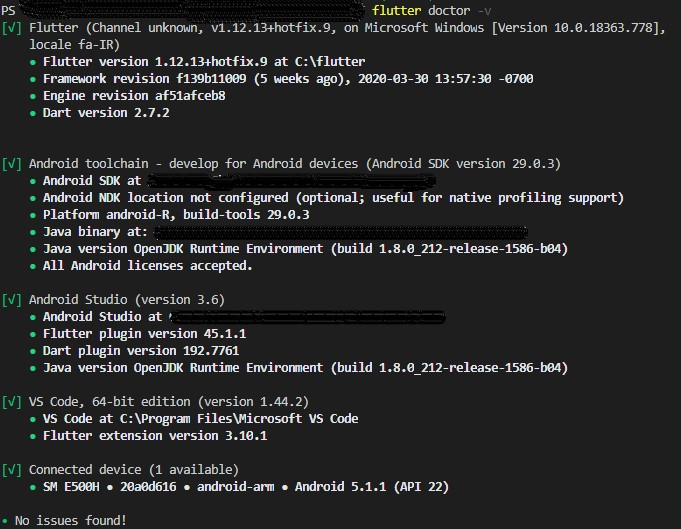Click 'All Android licenses accepted.' line
681x529 pixels.
tap(147, 266)
